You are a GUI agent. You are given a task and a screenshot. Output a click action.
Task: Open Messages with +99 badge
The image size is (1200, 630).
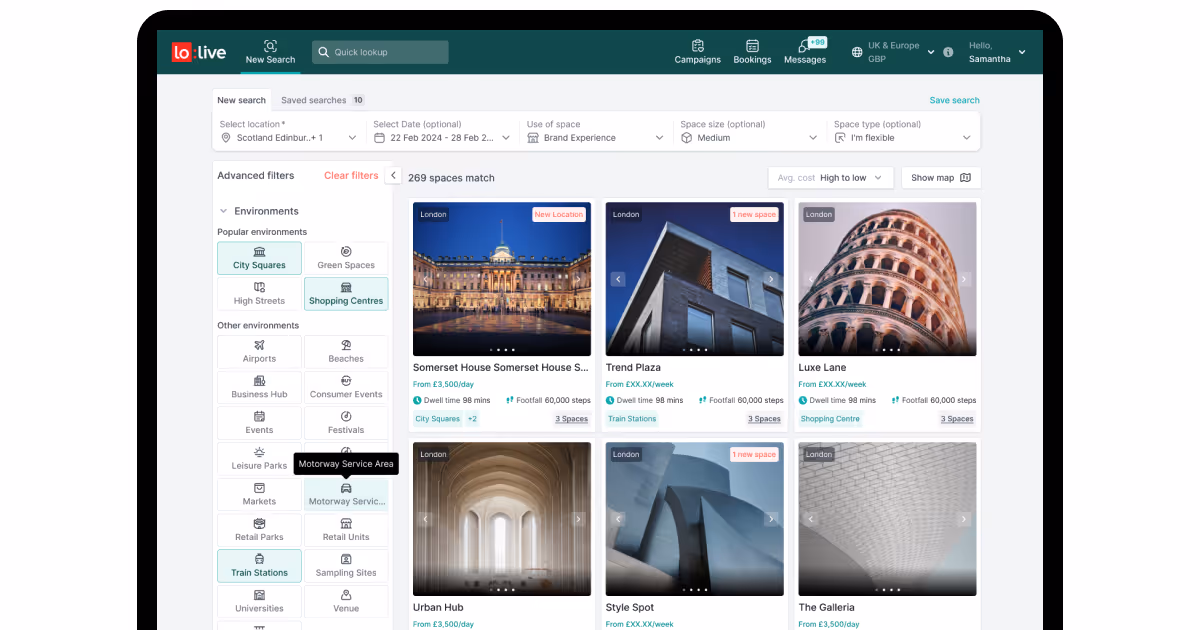pos(805,52)
